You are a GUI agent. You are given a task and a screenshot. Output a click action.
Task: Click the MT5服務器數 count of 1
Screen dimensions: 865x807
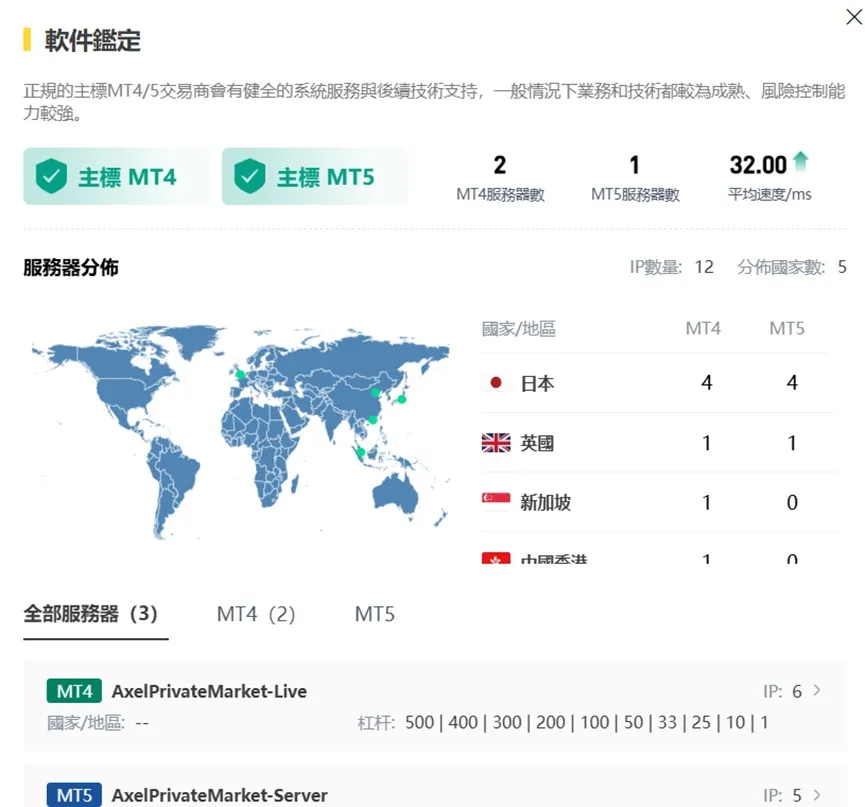[634, 165]
